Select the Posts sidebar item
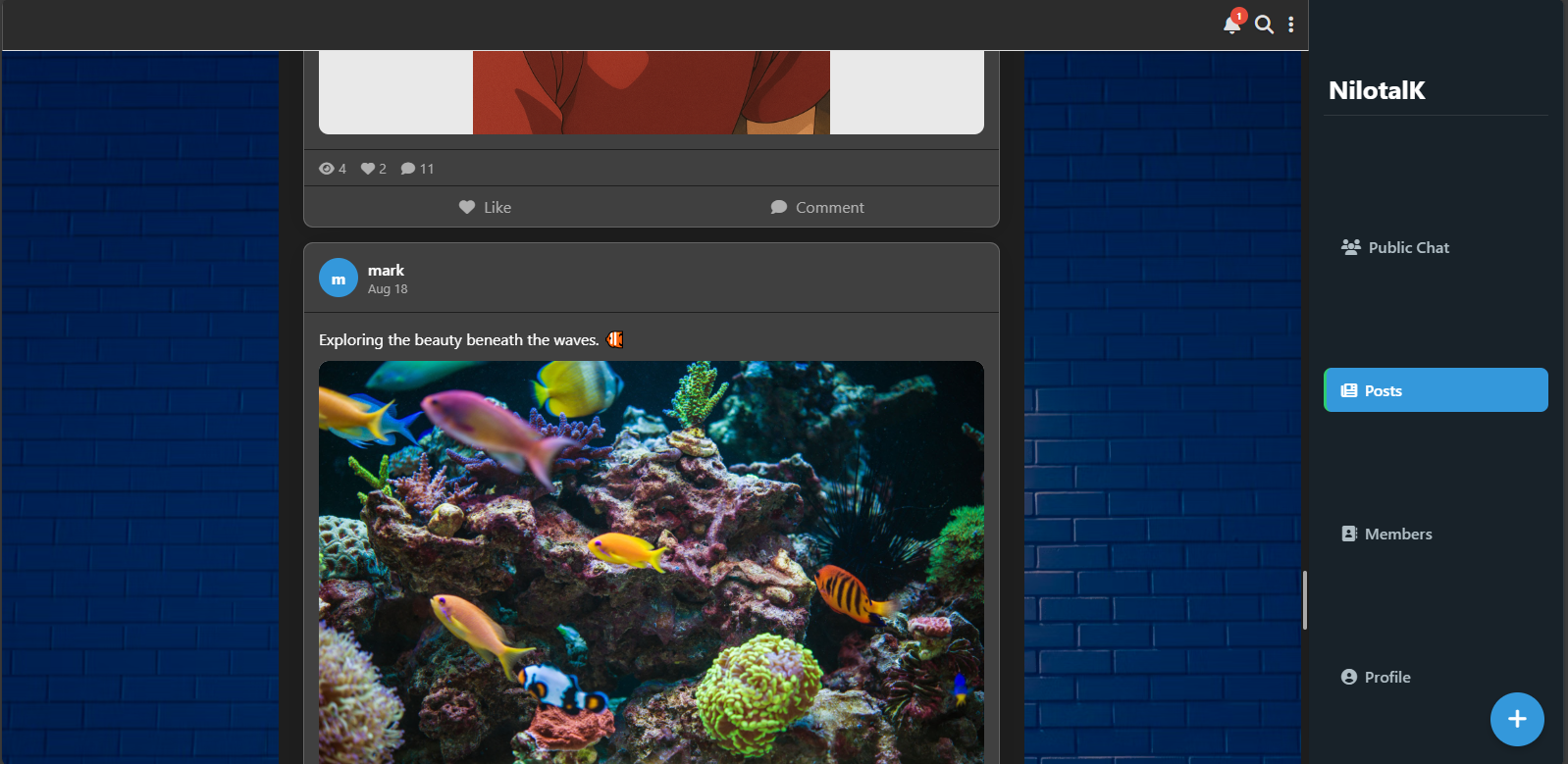1568x764 pixels. click(1436, 390)
